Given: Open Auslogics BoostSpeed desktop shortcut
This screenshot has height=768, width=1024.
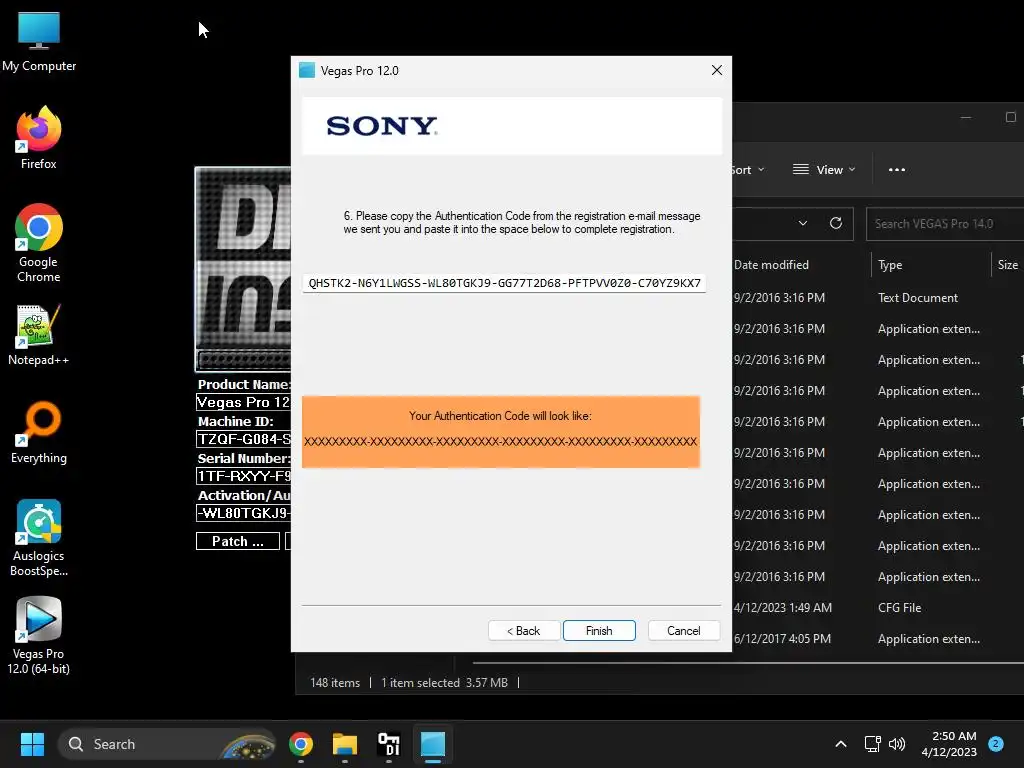Looking at the screenshot, I should (x=39, y=538).
